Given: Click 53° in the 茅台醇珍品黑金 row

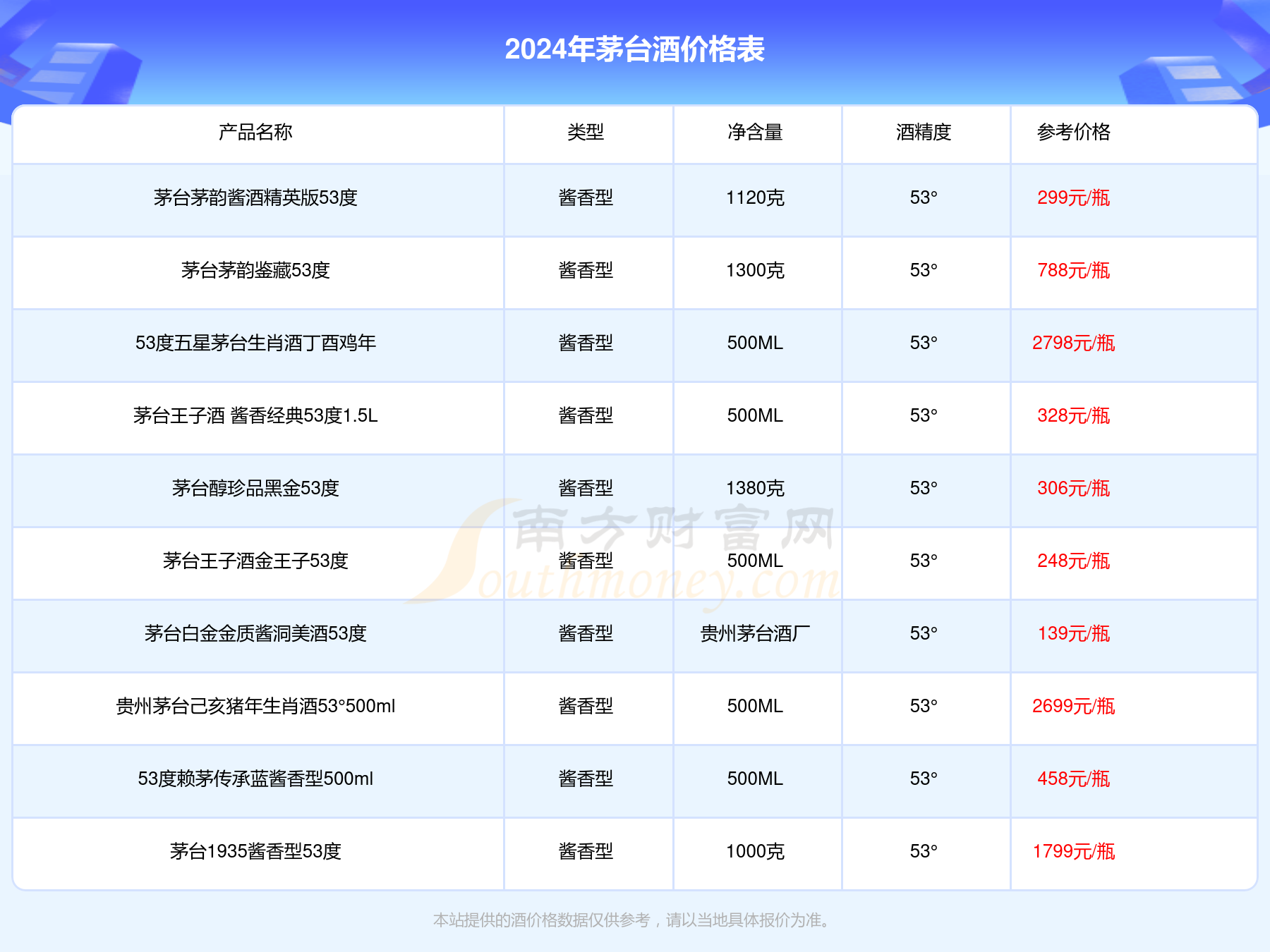Looking at the screenshot, I should pos(924,488).
